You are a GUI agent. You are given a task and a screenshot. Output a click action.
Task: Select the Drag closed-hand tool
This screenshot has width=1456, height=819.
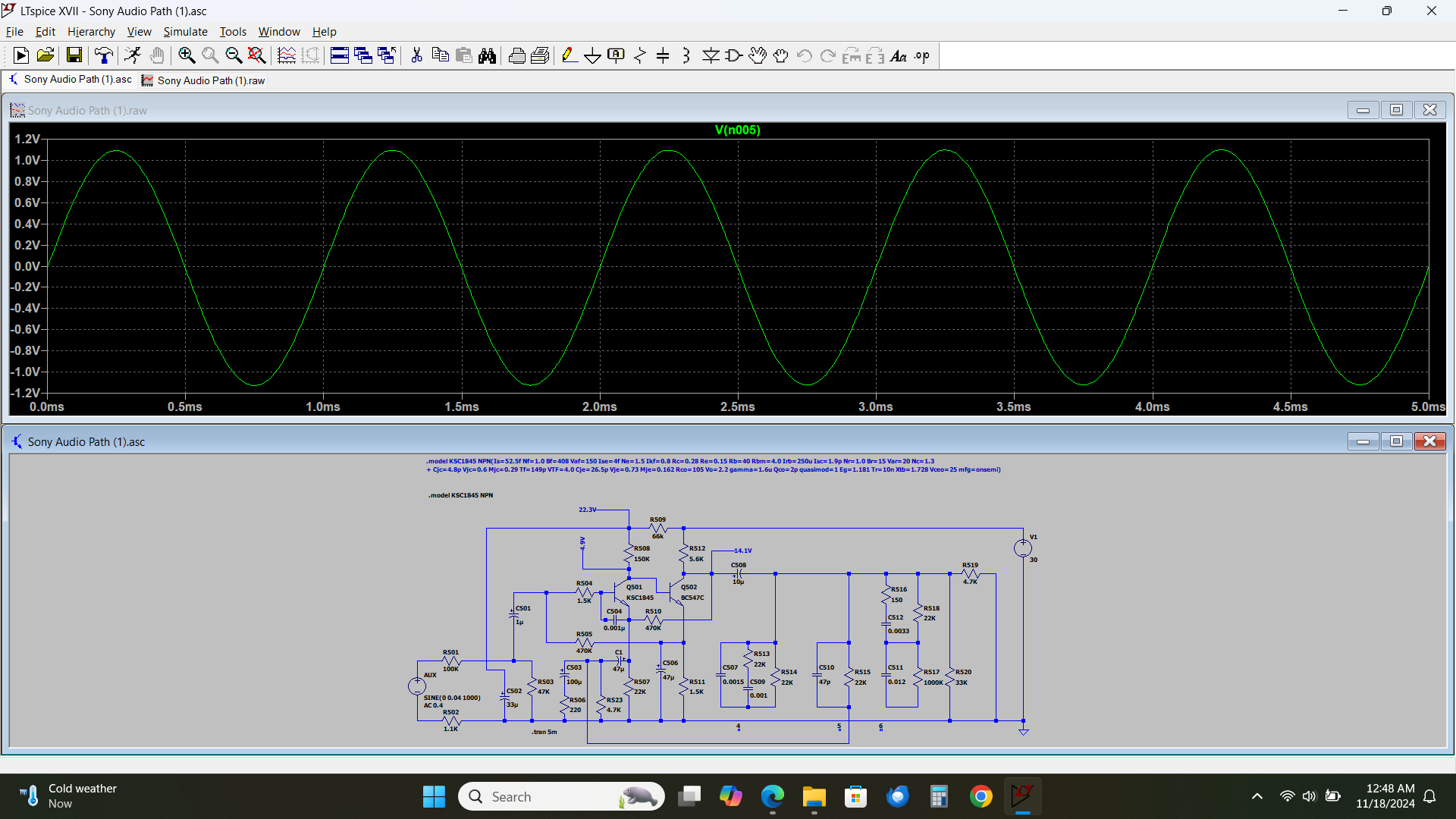(781, 55)
